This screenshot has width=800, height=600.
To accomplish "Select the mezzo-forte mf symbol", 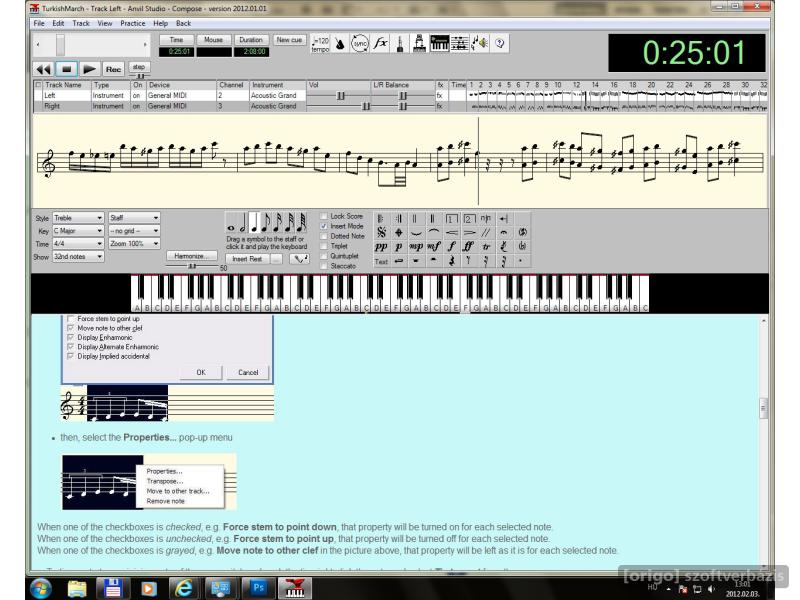I will tap(434, 246).
